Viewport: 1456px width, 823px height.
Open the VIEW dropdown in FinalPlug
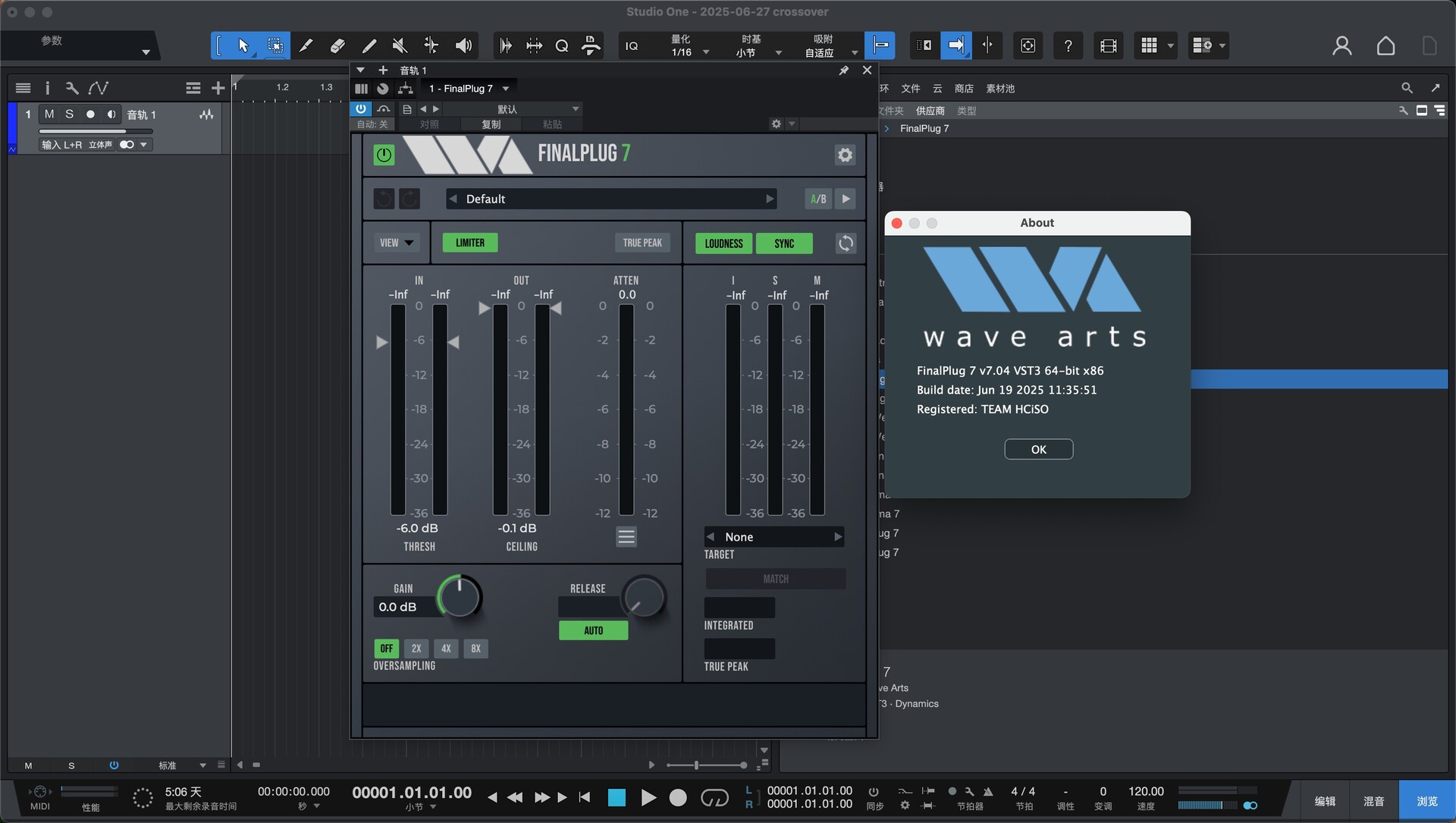[397, 243]
